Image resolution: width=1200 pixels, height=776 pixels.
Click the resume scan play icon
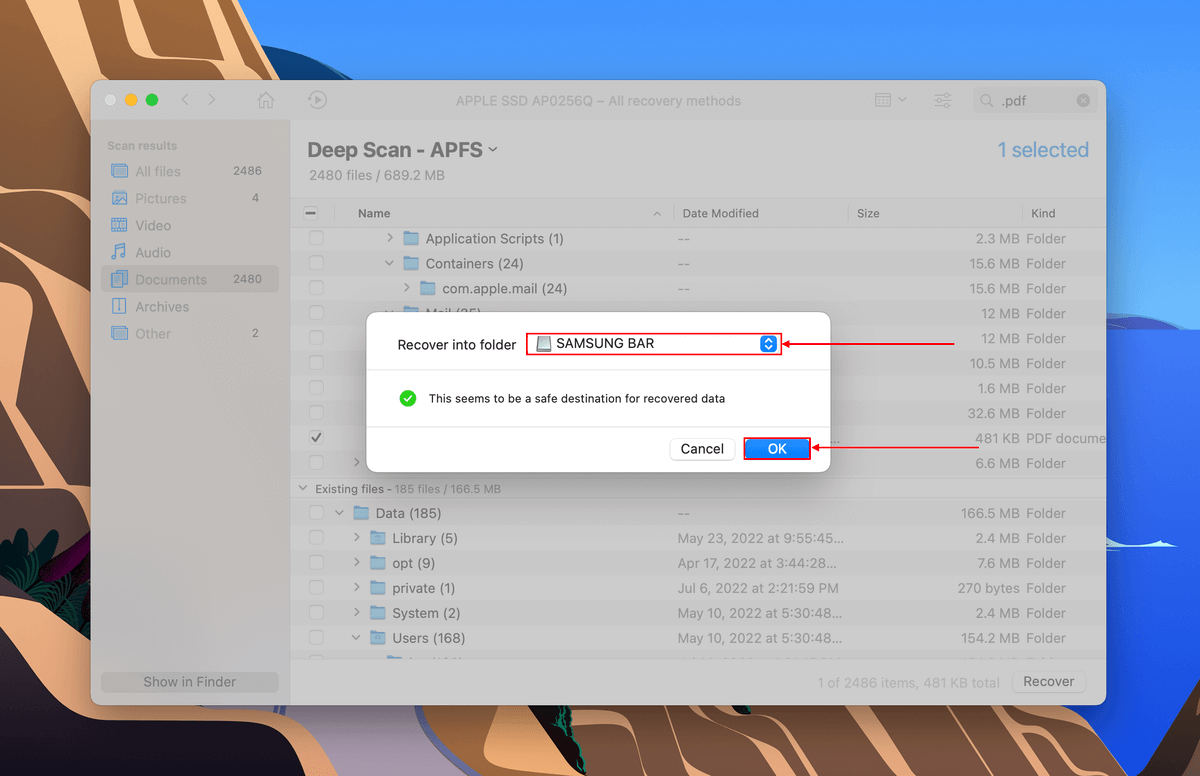(317, 100)
